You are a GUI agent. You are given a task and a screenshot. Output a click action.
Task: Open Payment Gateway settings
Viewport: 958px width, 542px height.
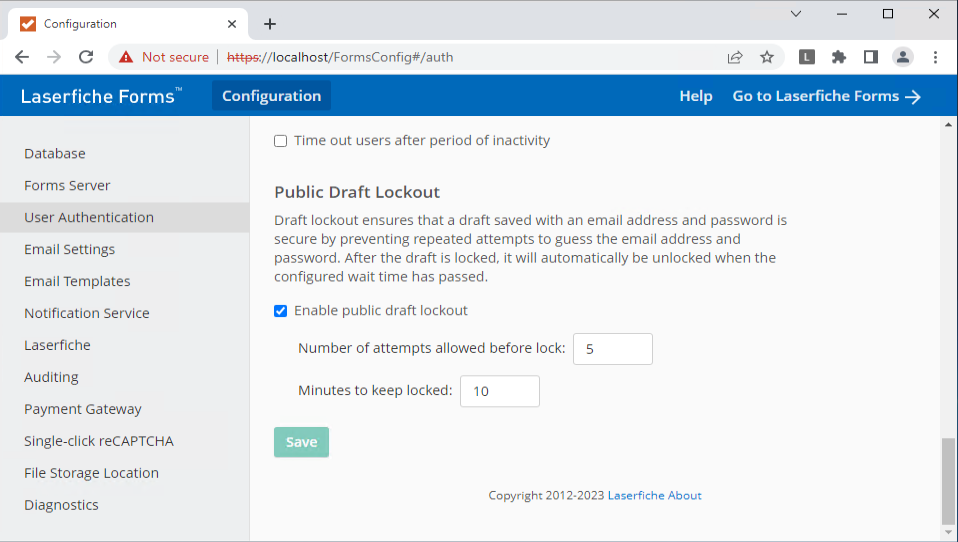coord(125,409)
